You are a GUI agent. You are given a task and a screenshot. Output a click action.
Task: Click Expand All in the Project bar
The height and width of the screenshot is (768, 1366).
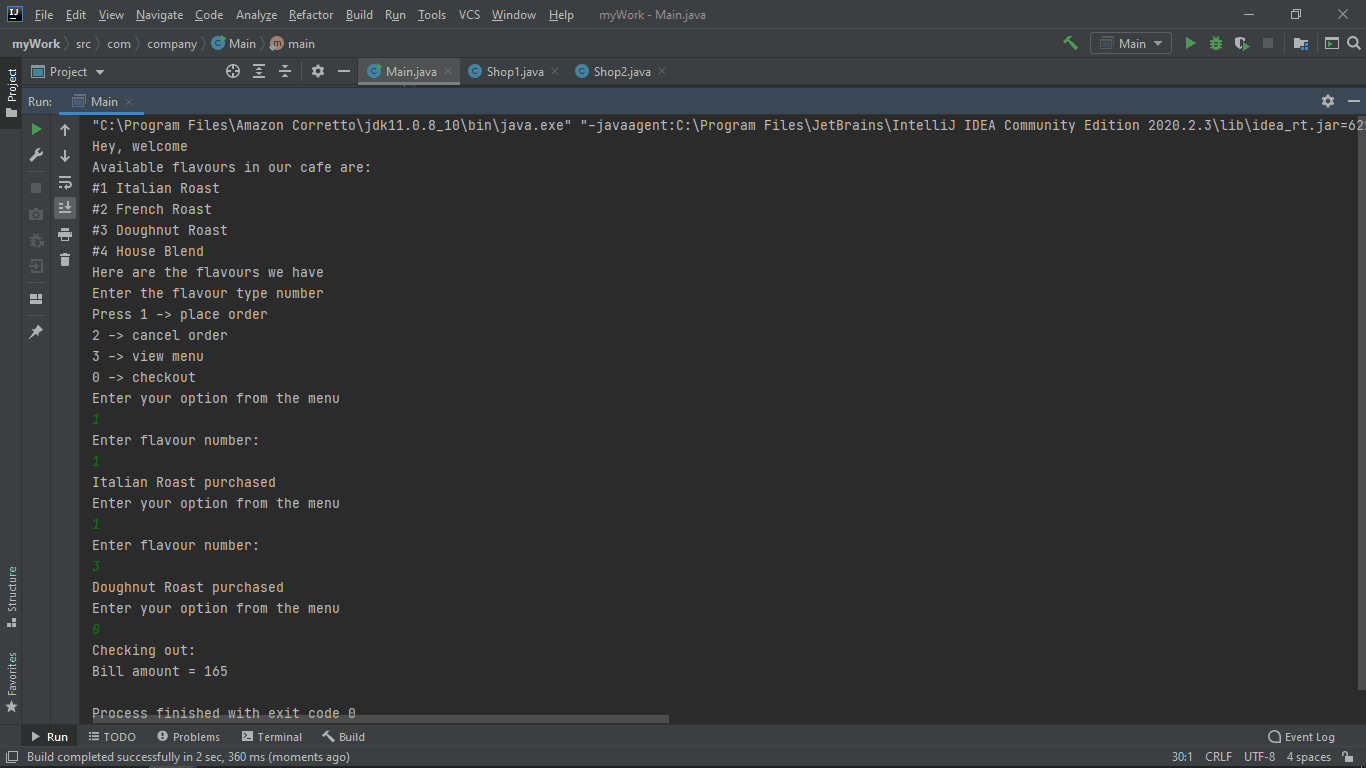[x=259, y=71]
